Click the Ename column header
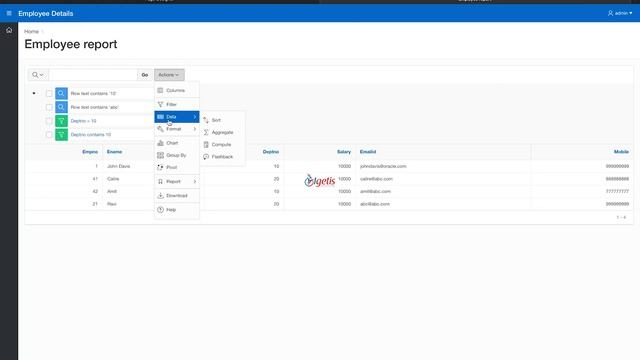The image size is (640, 360). click(x=114, y=151)
